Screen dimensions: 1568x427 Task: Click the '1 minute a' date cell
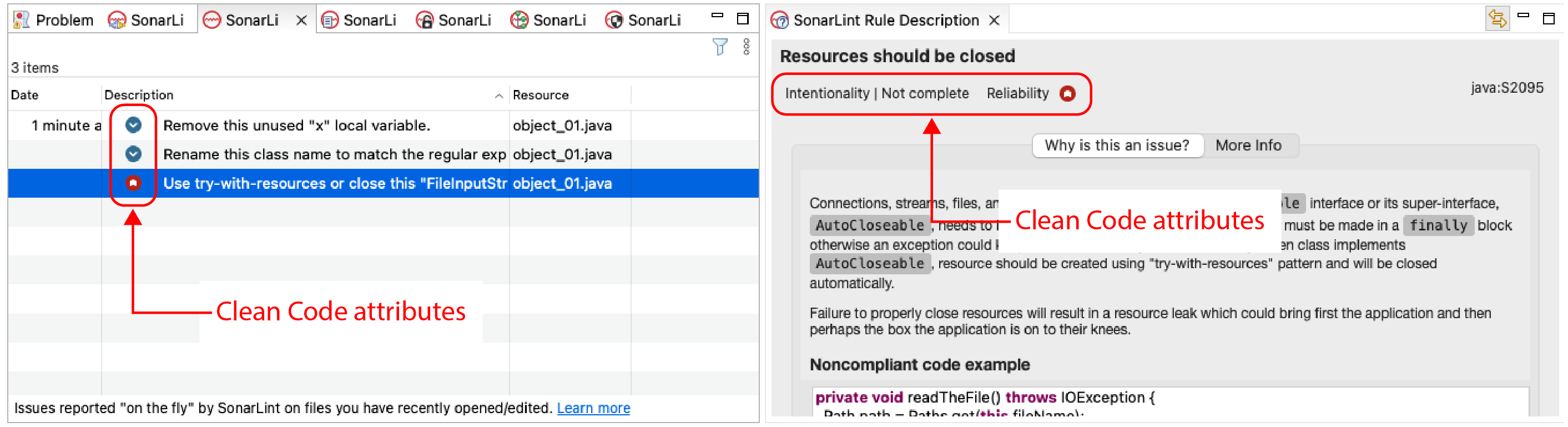65,125
